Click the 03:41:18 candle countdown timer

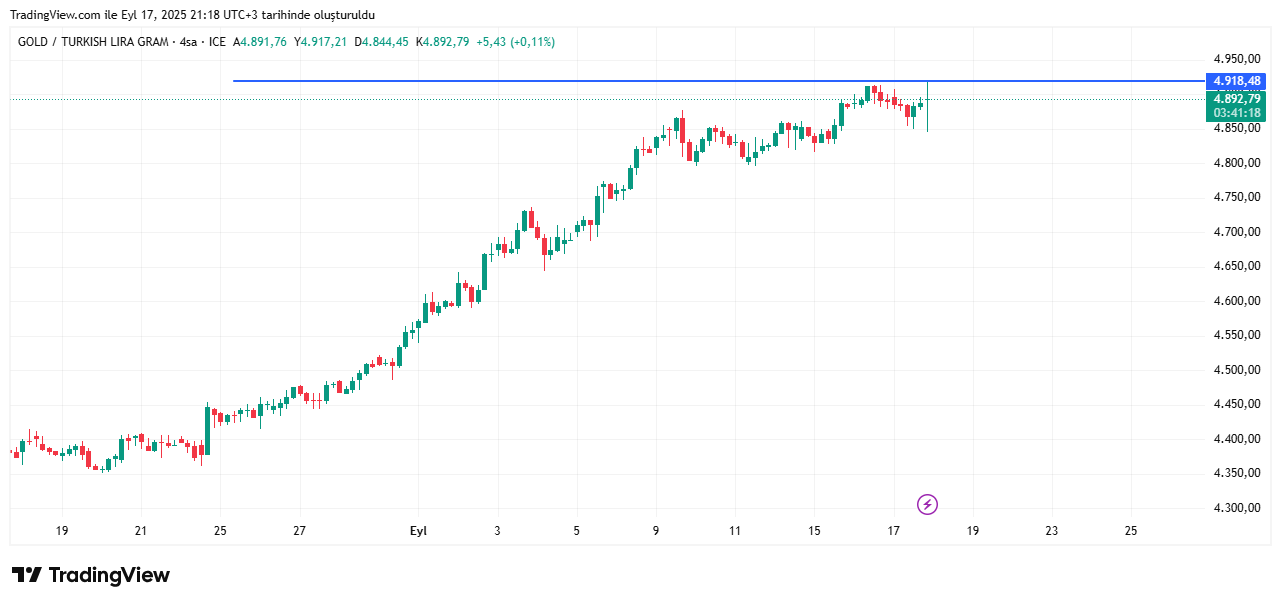(1237, 113)
